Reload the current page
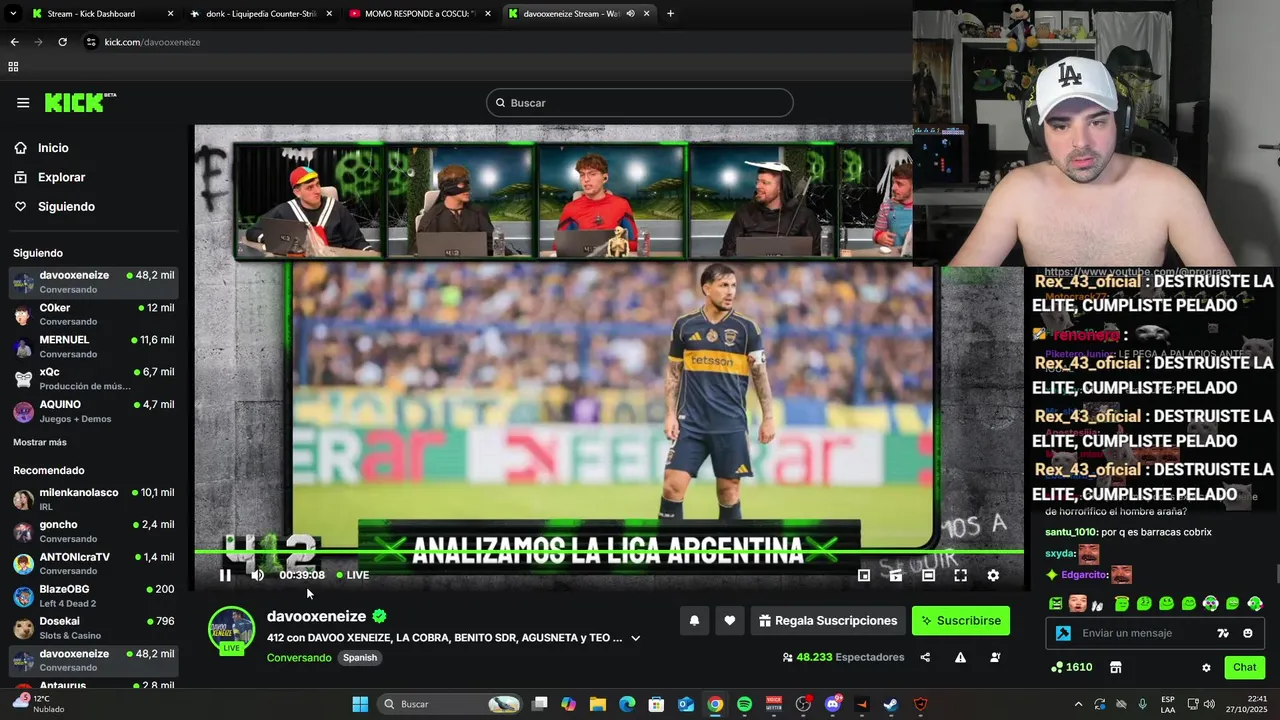Screen dimensions: 1280x720 [x=62, y=42]
